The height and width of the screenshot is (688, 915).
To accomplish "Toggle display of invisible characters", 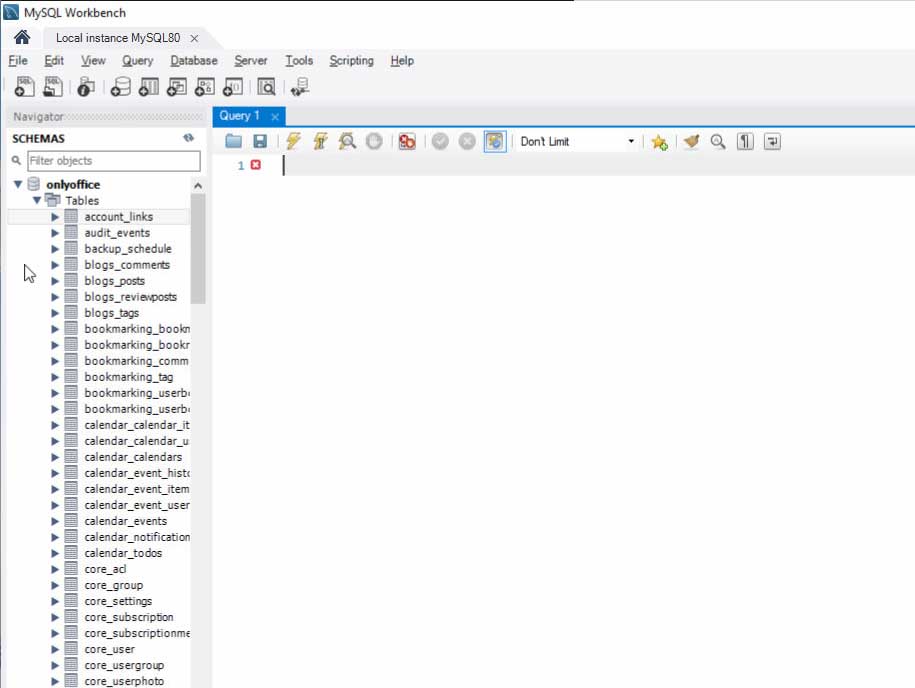I will [x=744, y=141].
